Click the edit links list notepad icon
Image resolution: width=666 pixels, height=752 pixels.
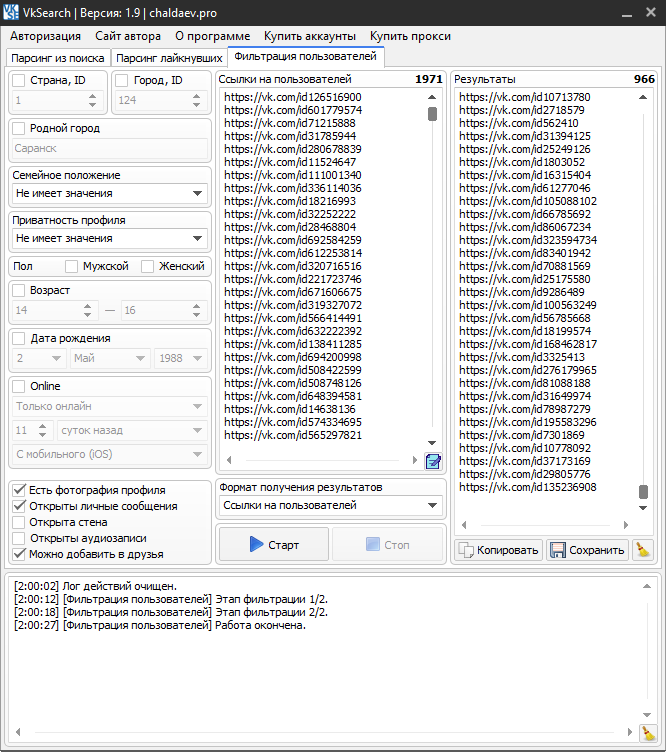click(433, 461)
